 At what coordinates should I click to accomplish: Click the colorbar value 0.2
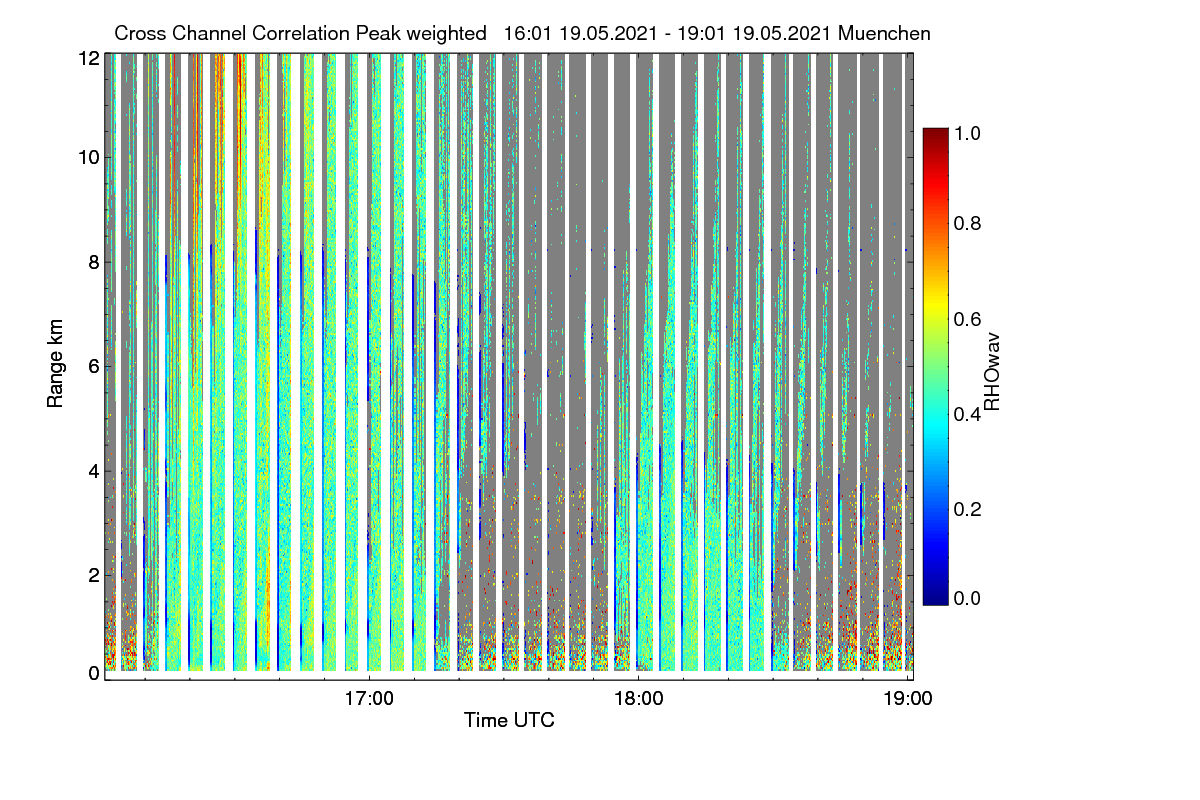pyautogui.click(x=968, y=508)
